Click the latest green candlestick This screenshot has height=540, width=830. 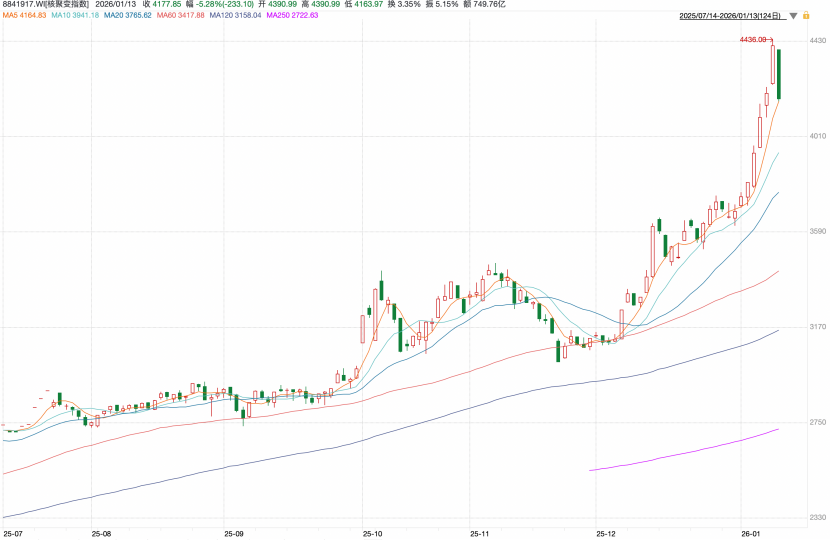(x=779, y=74)
